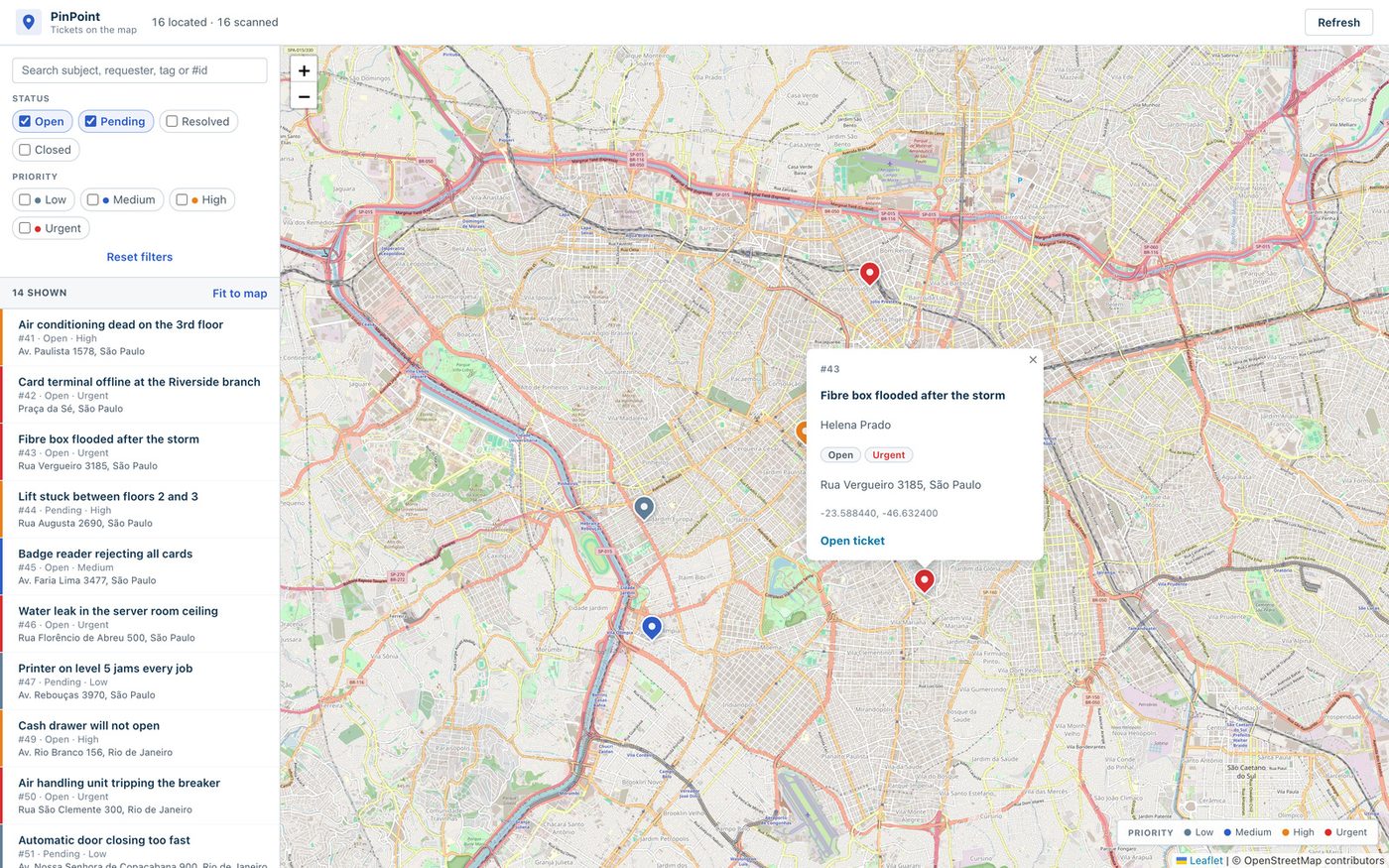The width and height of the screenshot is (1389, 868).
Task: Click the Open status badge in popup
Action: [840, 455]
